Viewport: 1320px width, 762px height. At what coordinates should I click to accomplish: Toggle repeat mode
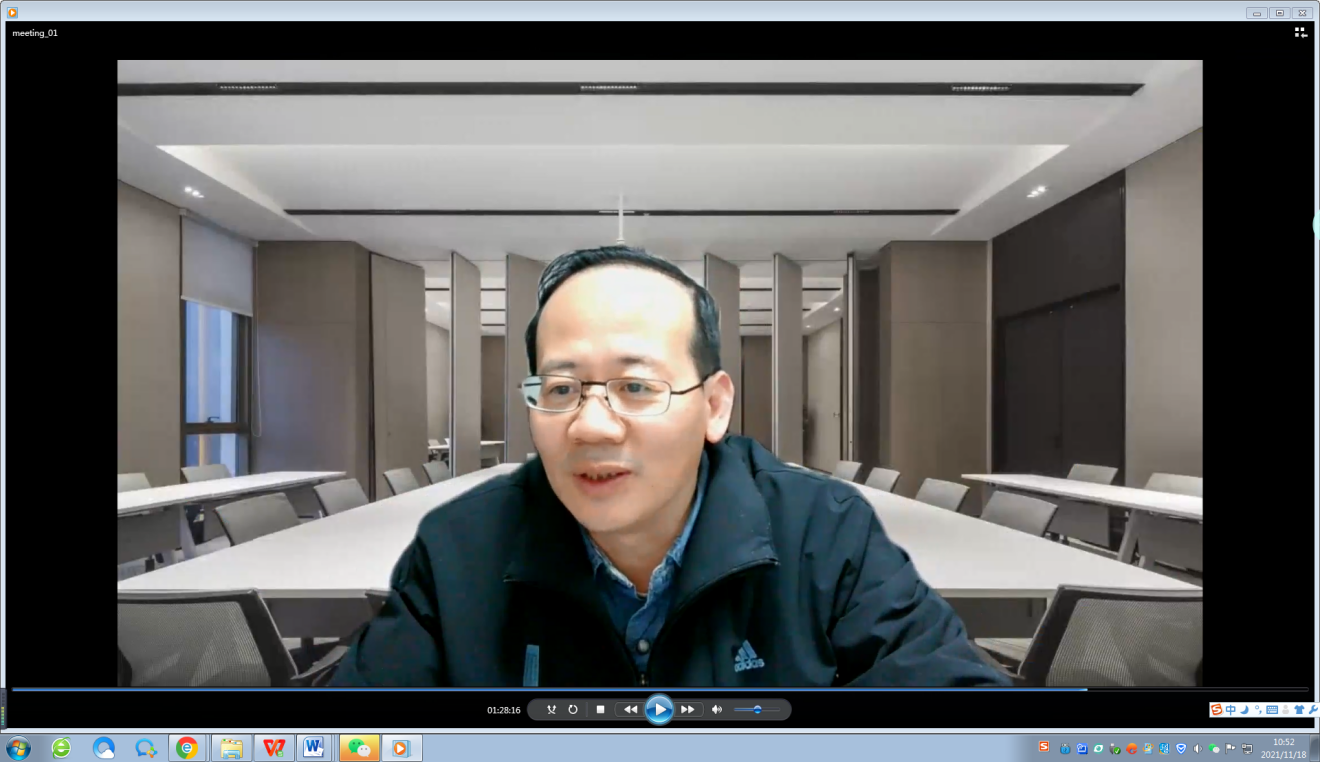click(573, 709)
